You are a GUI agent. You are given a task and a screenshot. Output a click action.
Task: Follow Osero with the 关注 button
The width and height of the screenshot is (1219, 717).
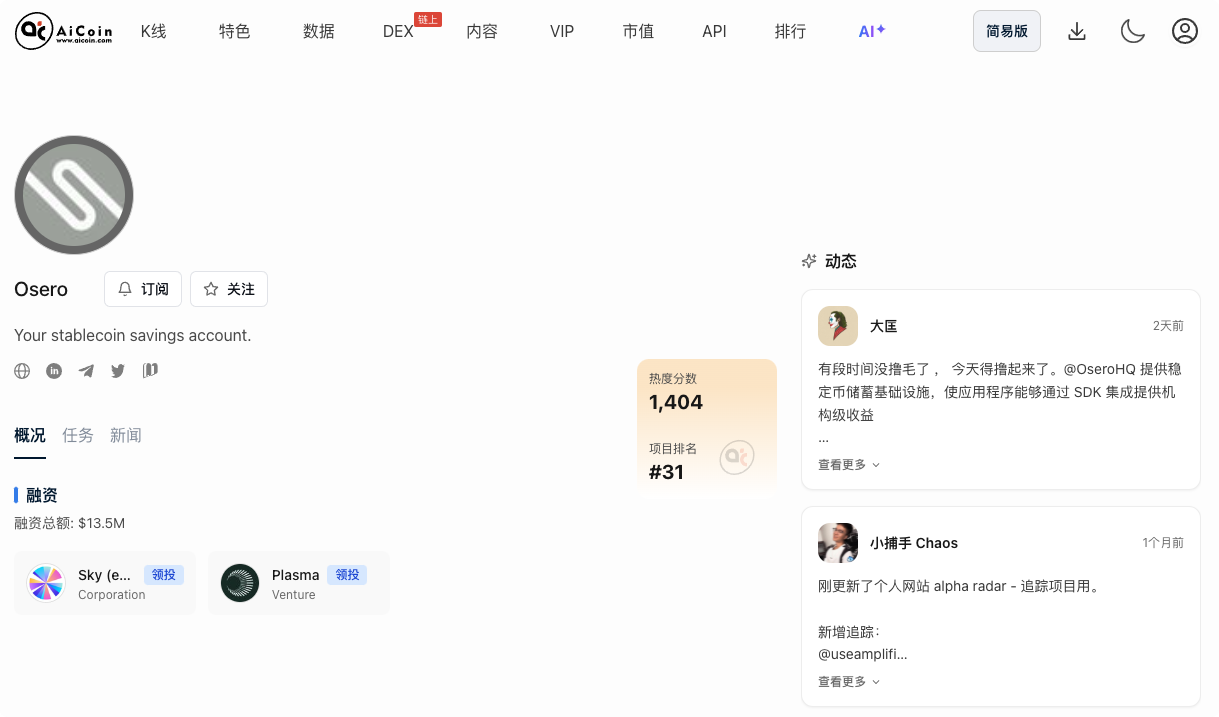tap(229, 289)
